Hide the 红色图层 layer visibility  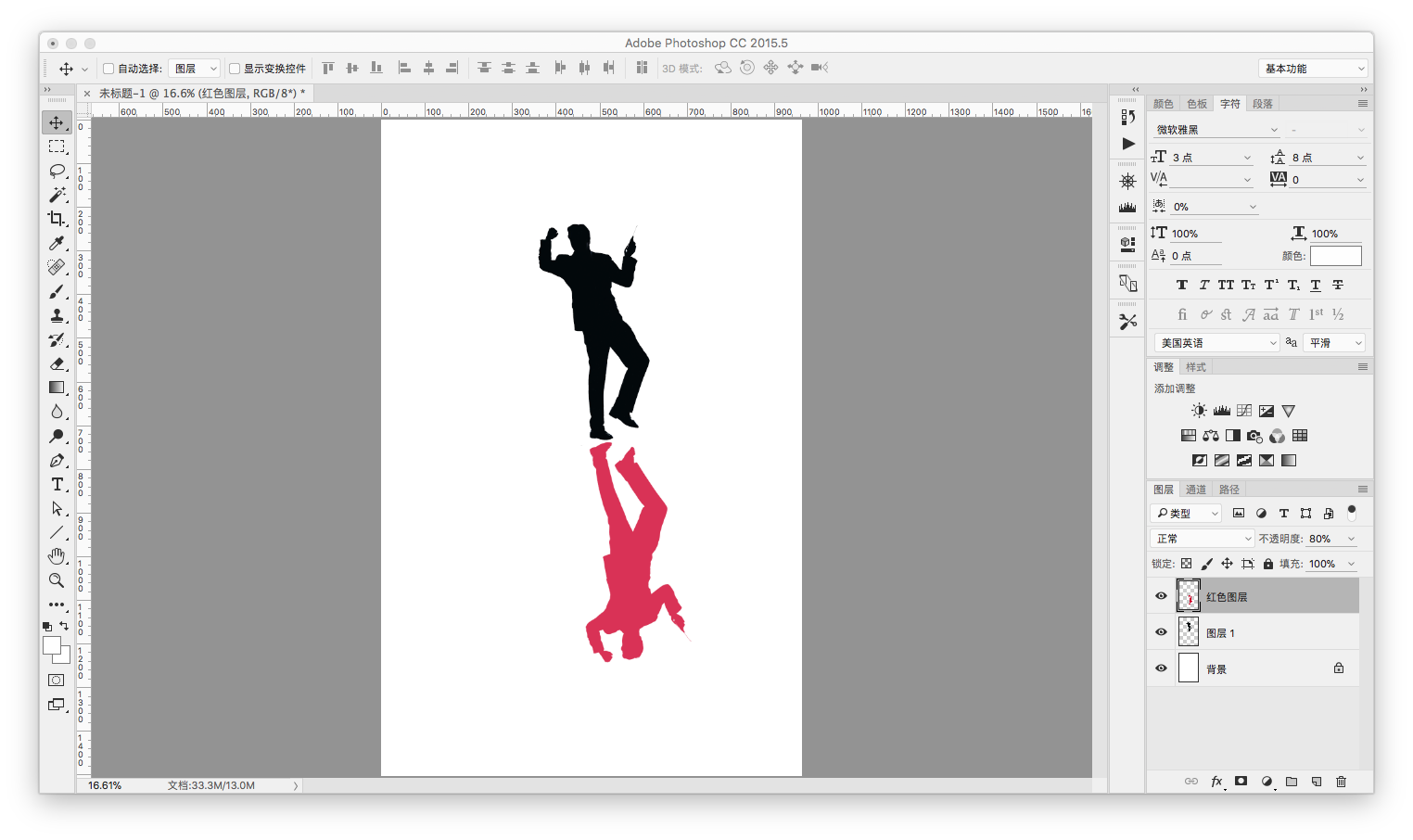[x=1161, y=596]
